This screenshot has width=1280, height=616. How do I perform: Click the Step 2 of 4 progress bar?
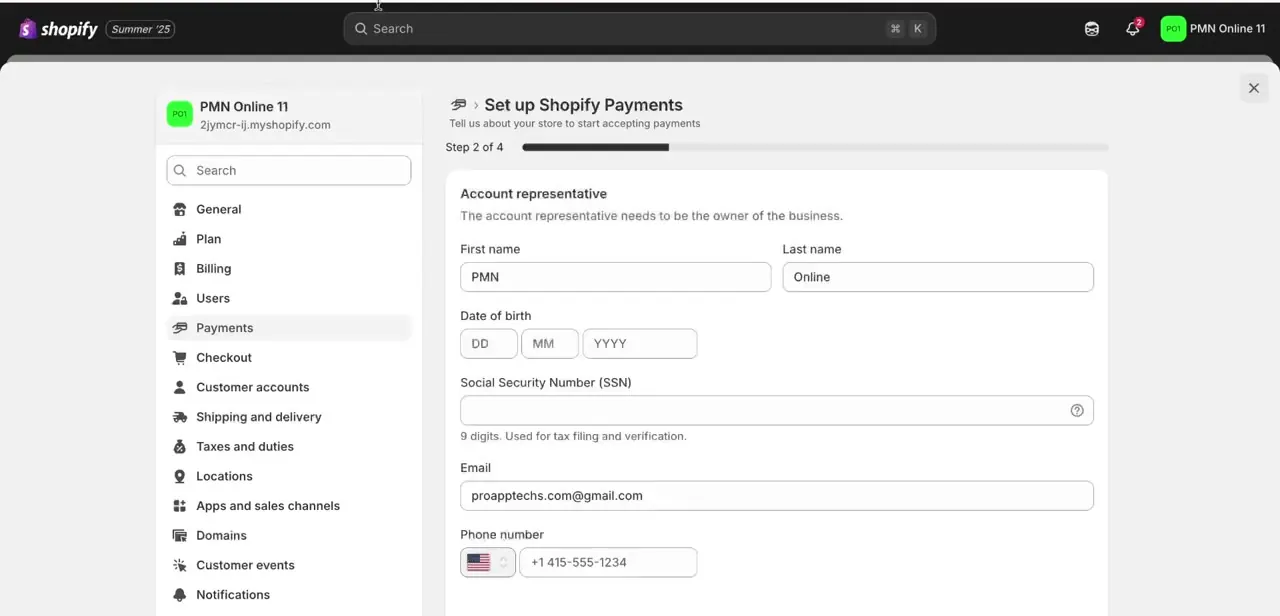[815, 147]
